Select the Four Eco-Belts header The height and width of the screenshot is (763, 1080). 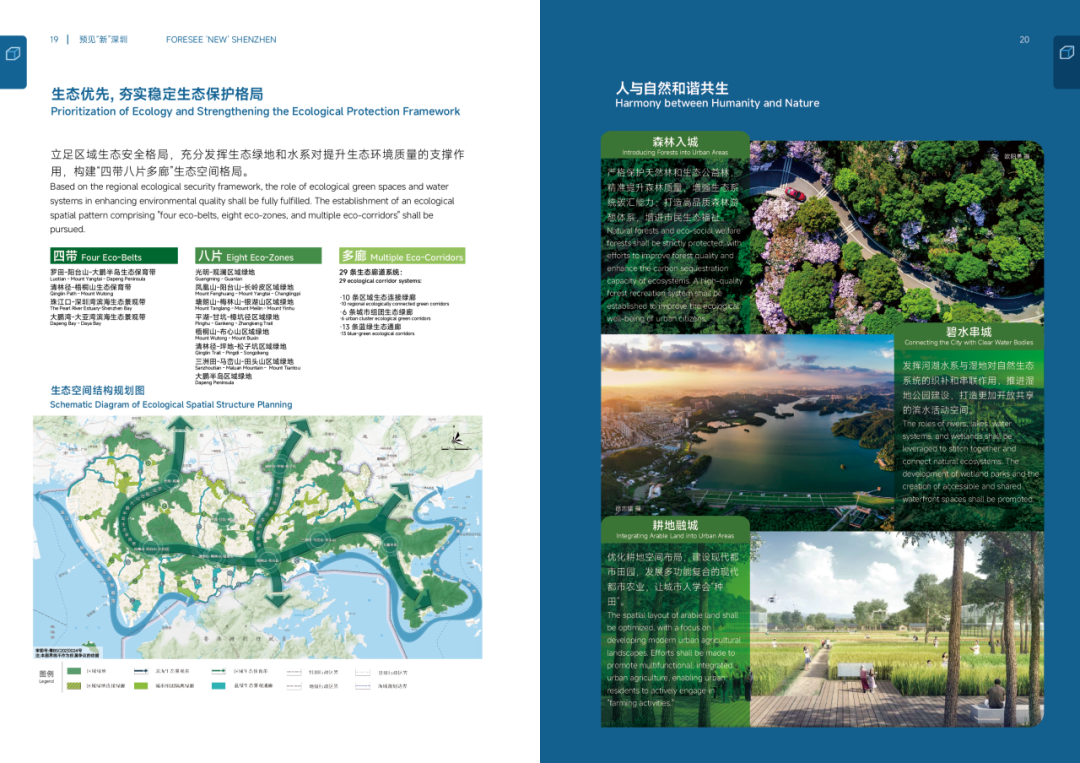114,256
